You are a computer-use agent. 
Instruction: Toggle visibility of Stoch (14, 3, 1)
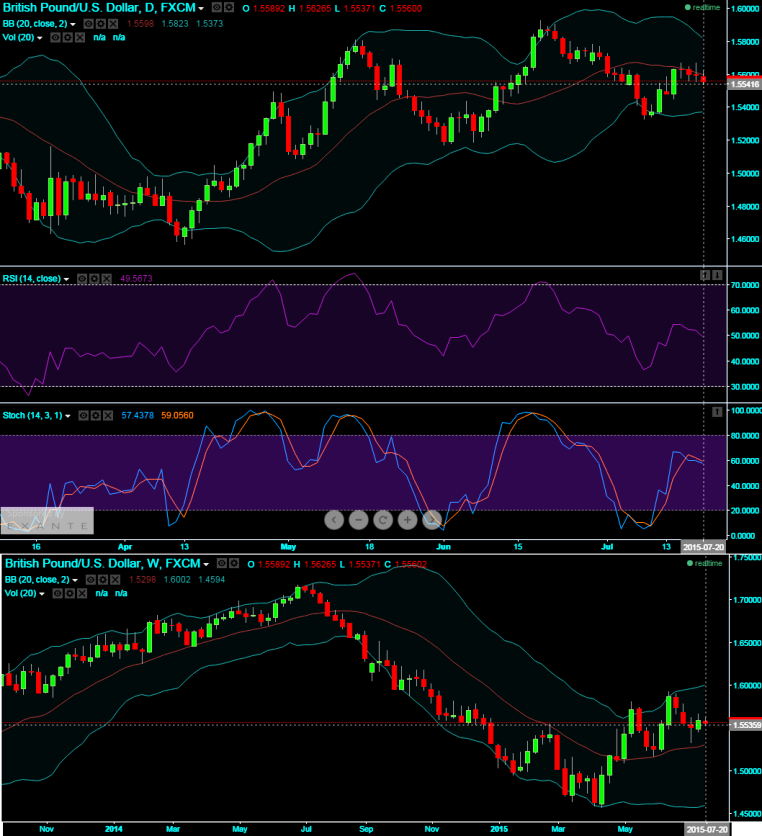tap(84, 415)
